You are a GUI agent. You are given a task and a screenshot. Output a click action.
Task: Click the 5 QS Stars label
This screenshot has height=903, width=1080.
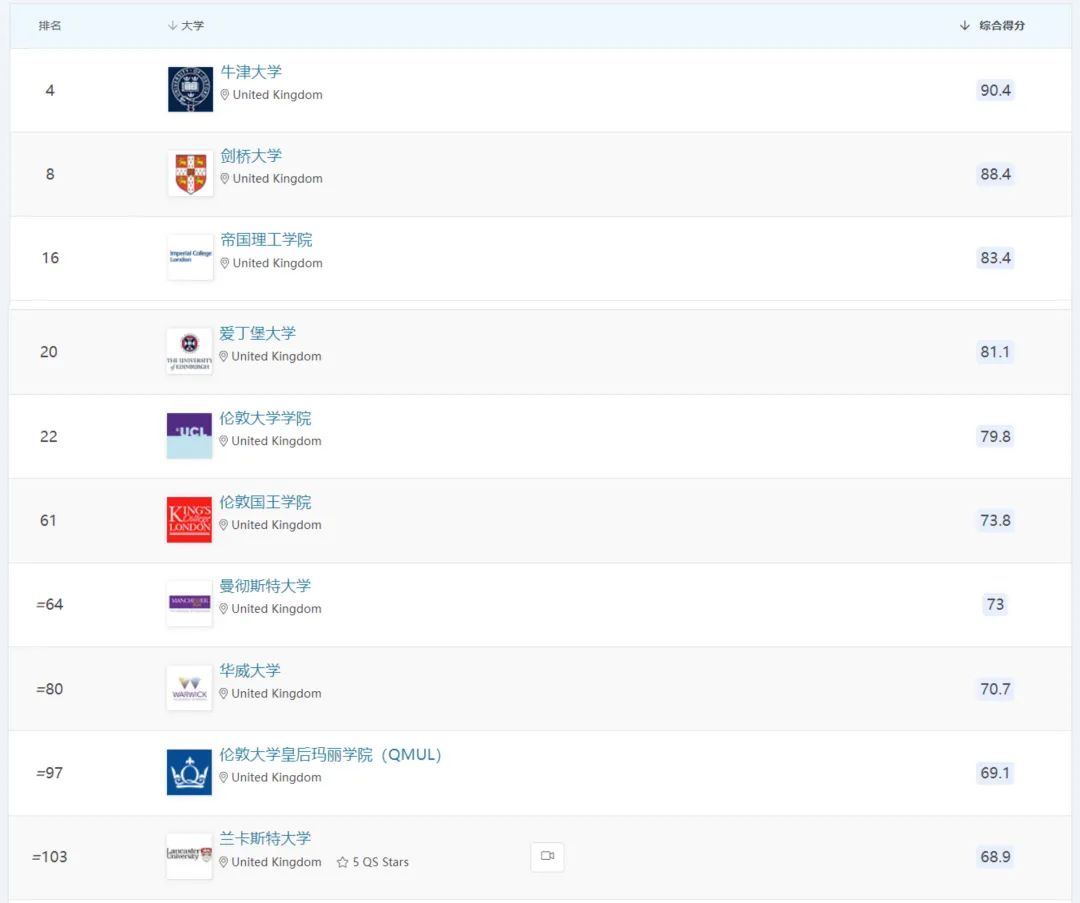tap(380, 862)
